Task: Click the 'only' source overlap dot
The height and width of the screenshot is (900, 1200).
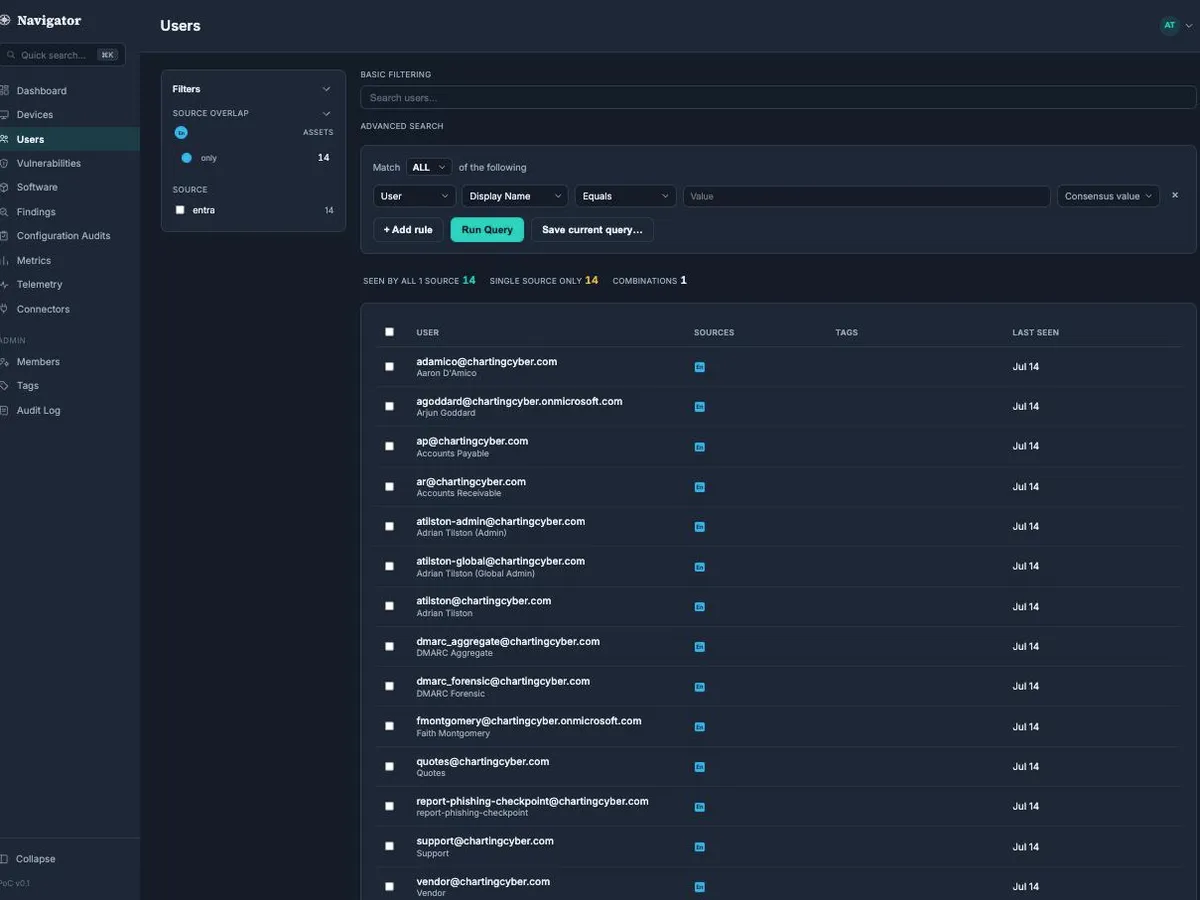Action: 186,158
